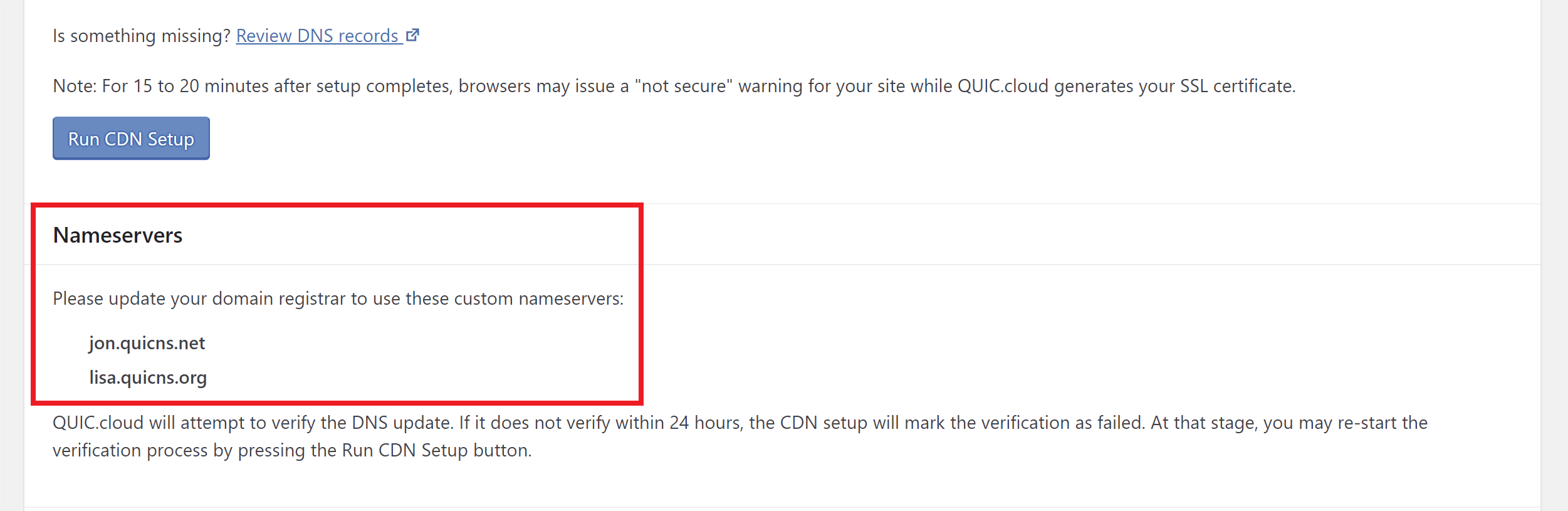The image size is (1568, 511).
Task: Select the nameserver lisa.quicns.org
Action: (x=148, y=377)
